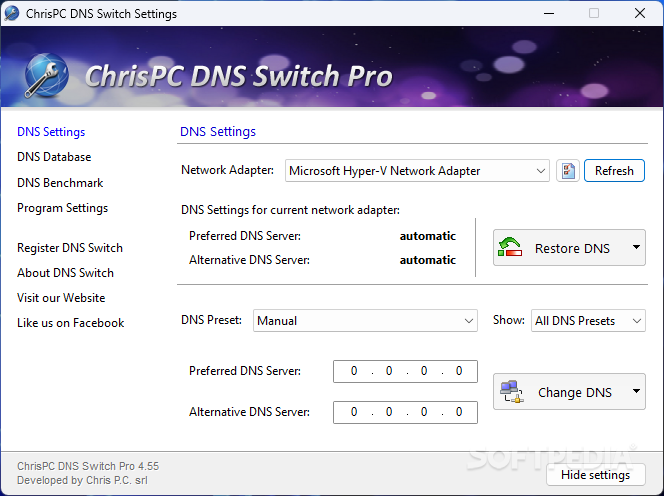This screenshot has height=496, width=664.
Task: Click the globe wrench logo in banner
Action: (x=46, y=75)
